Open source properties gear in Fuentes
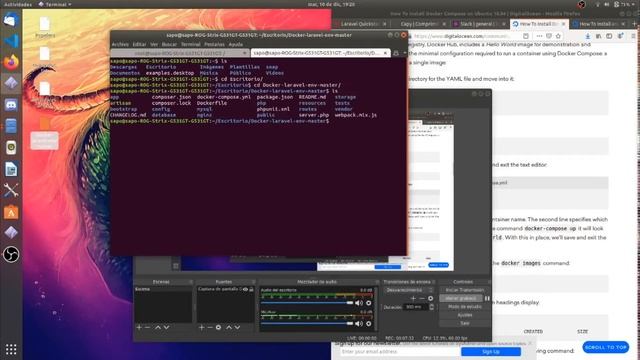Viewport: 640px width, 360px height. pyautogui.click(x=218, y=327)
